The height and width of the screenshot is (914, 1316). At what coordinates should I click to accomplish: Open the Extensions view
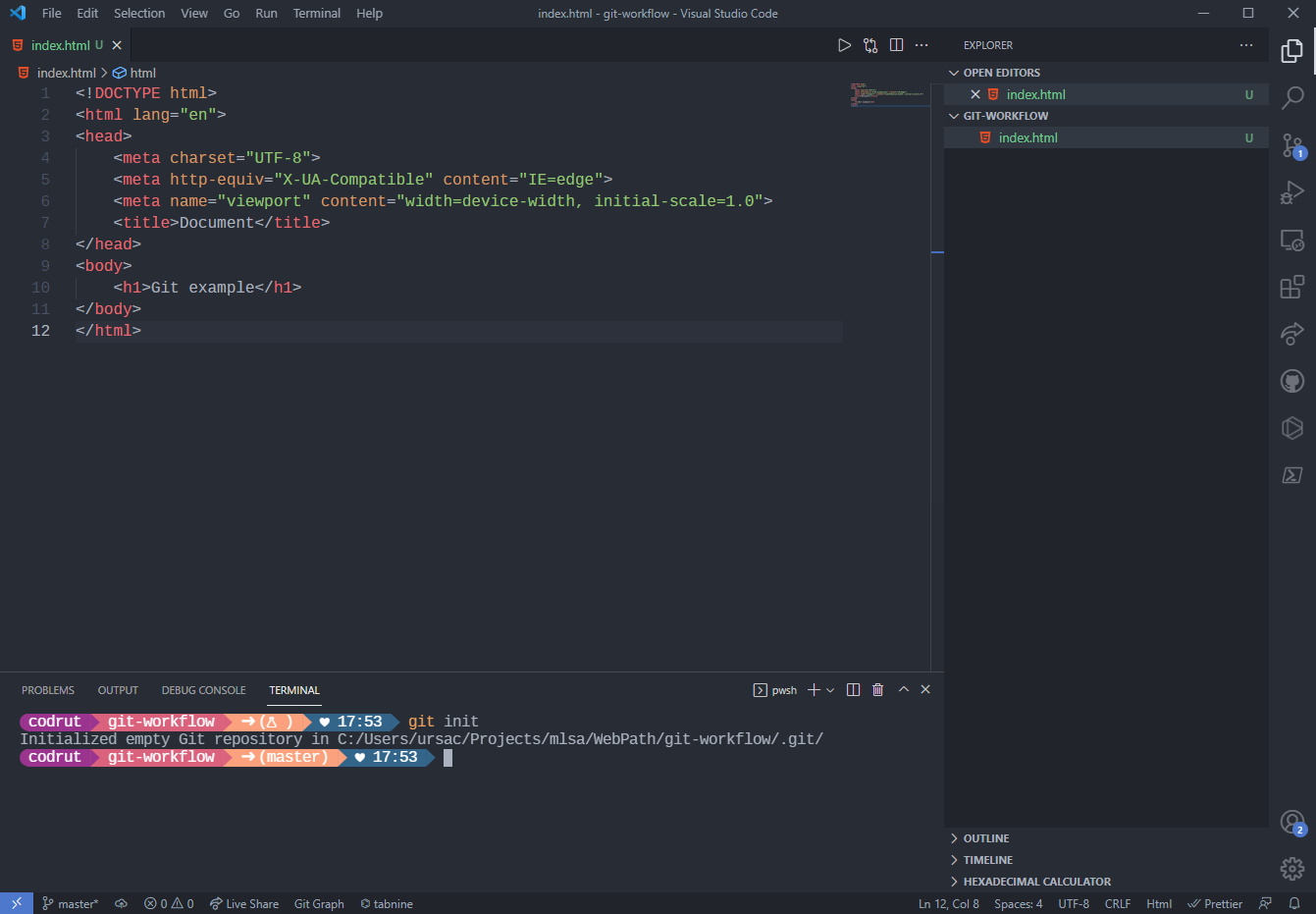pos(1292,287)
